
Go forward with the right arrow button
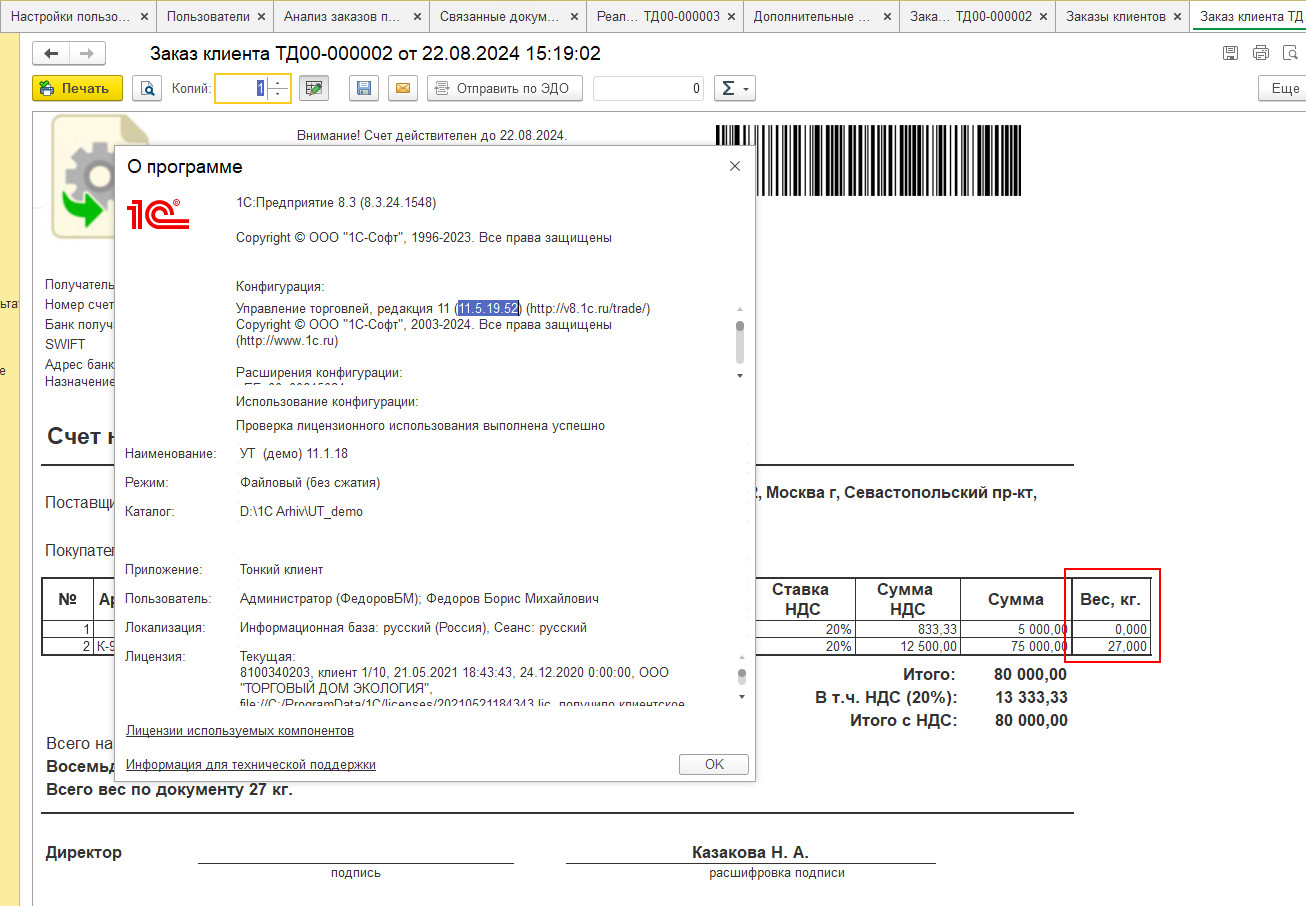[87, 54]
